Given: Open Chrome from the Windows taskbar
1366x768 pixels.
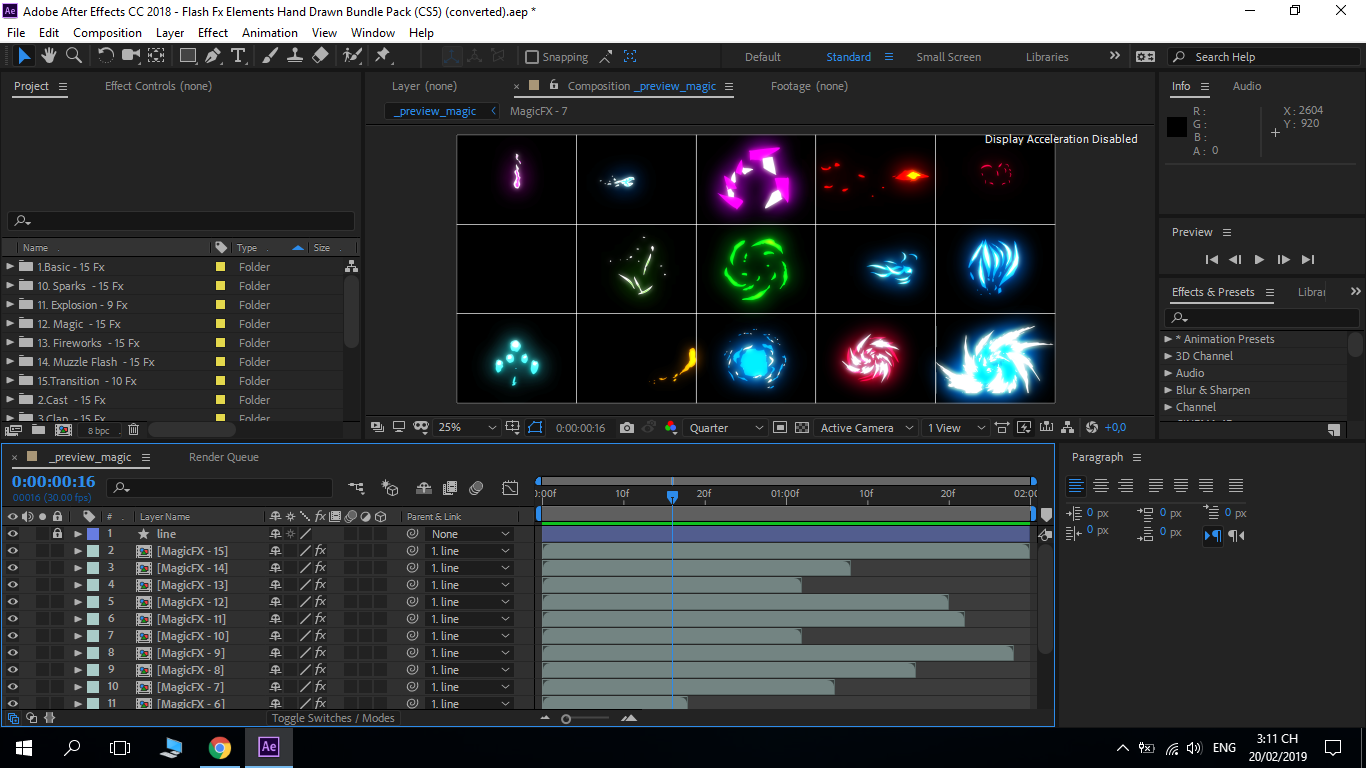Looking at the screenshot, I should coord(220,747).
